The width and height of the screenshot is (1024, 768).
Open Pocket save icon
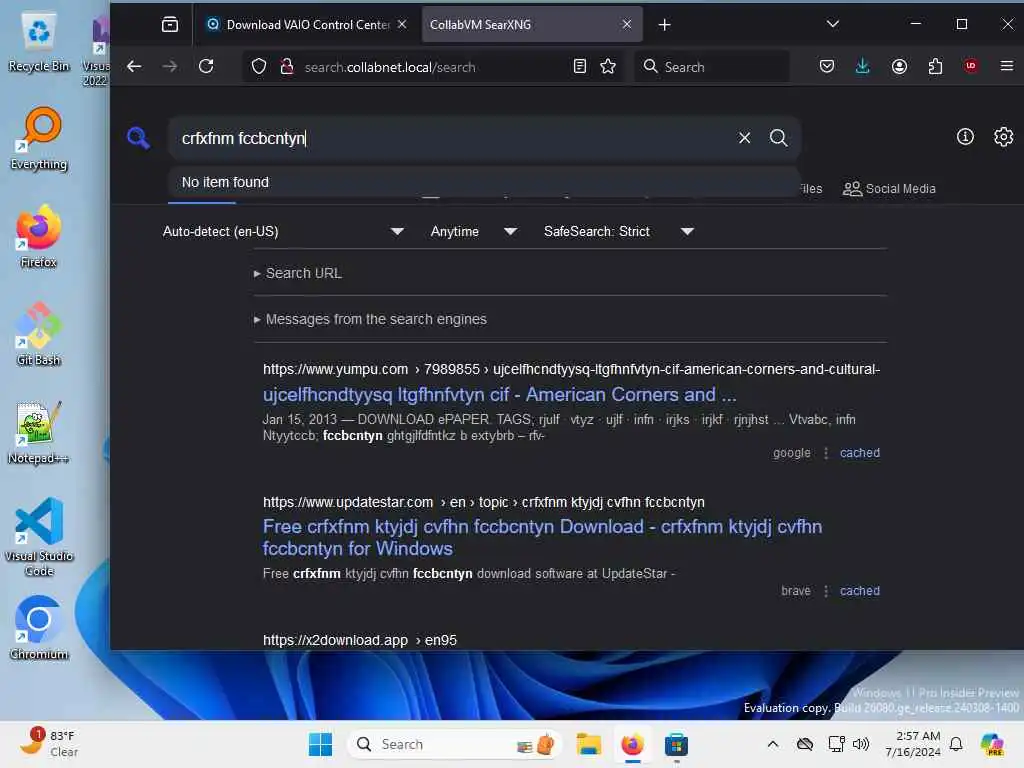coord(827,67)
